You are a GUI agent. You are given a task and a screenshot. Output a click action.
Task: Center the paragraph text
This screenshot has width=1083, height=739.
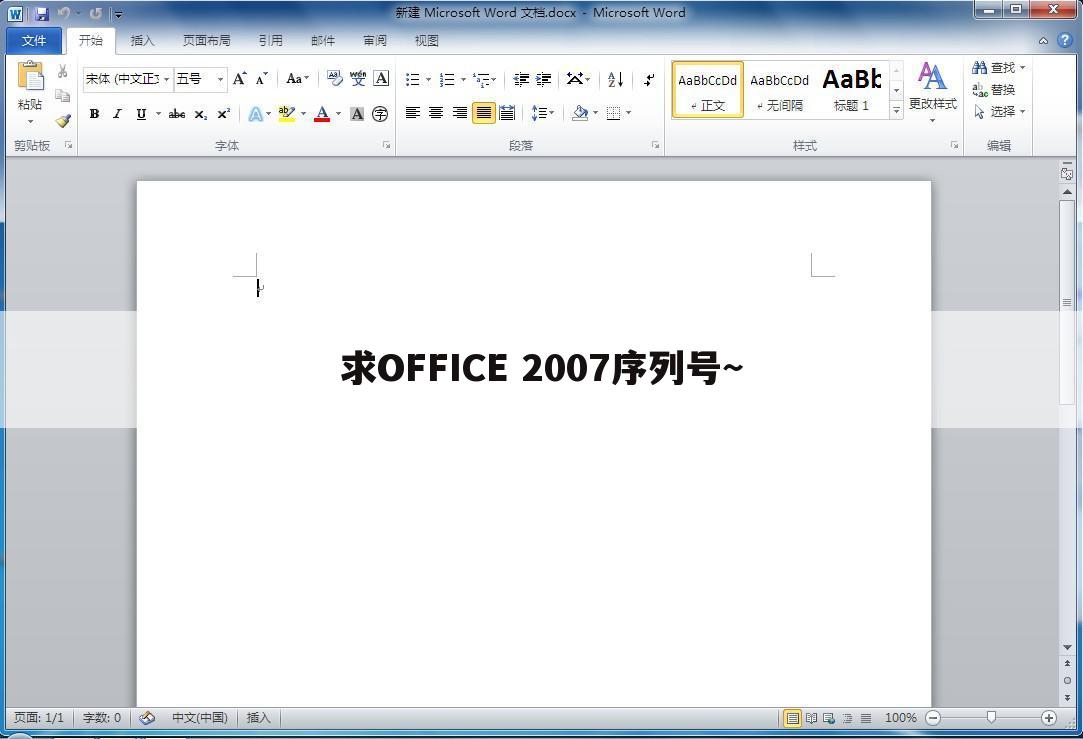click(436, 113)
